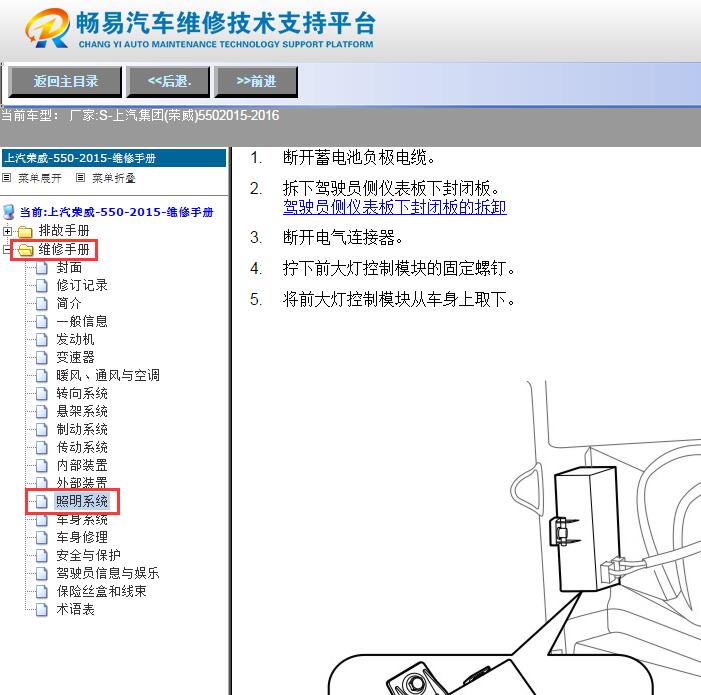Click the computer icon beside 当前 root node

pyautogui.click(x=8, y=212)
